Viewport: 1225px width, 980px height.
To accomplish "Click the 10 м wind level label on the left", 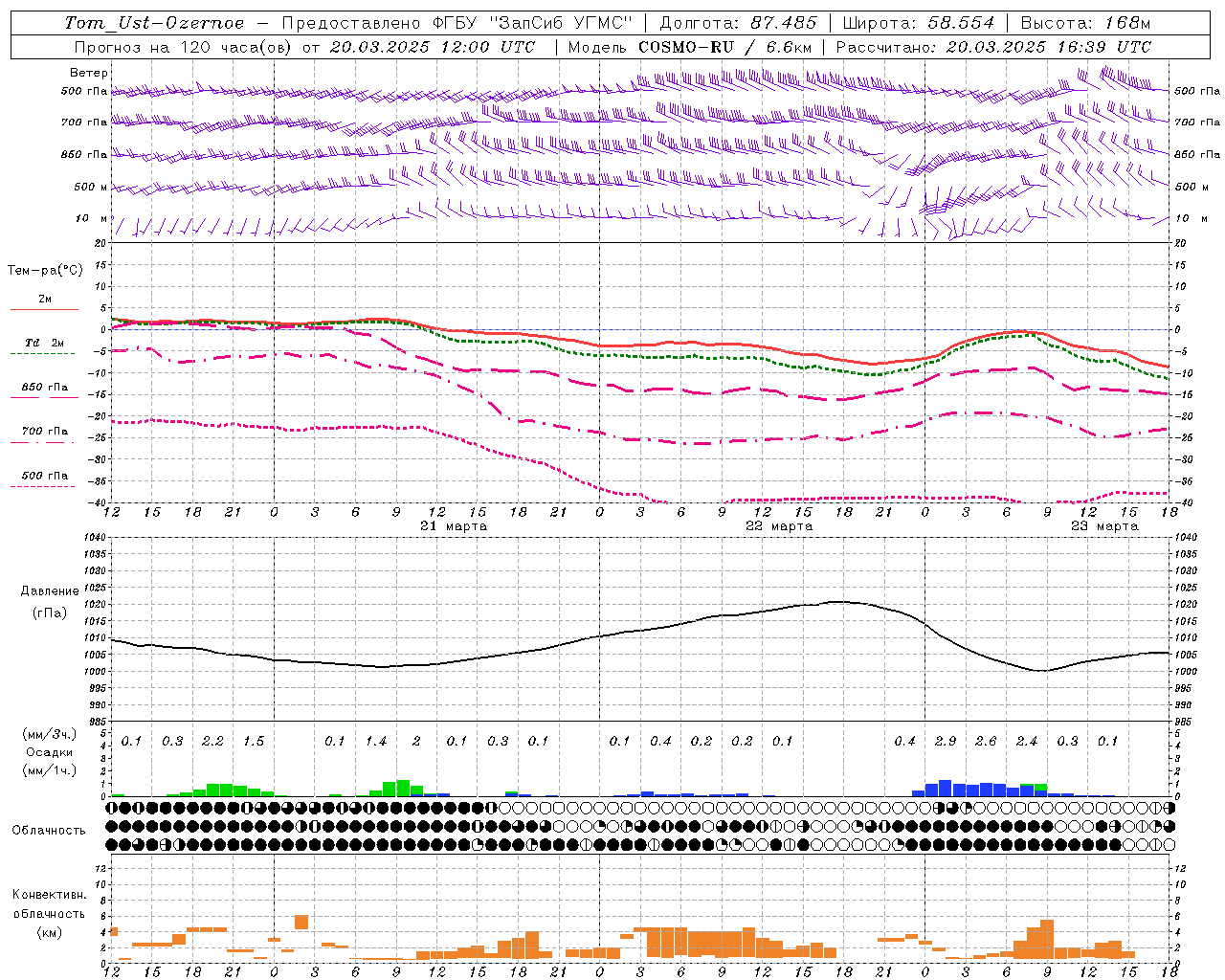I will click(92, 219).
